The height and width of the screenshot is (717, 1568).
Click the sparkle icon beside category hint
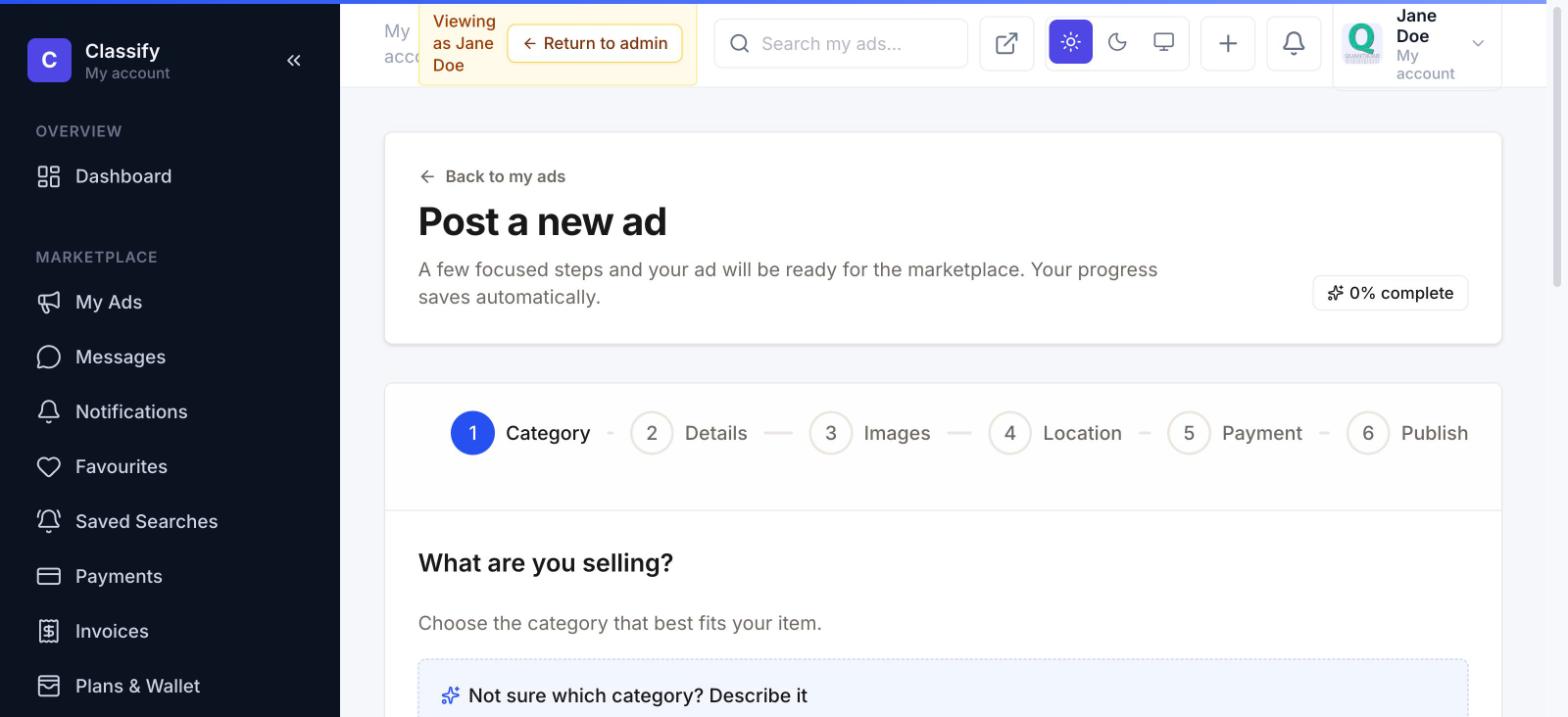[x=450, y=696]
